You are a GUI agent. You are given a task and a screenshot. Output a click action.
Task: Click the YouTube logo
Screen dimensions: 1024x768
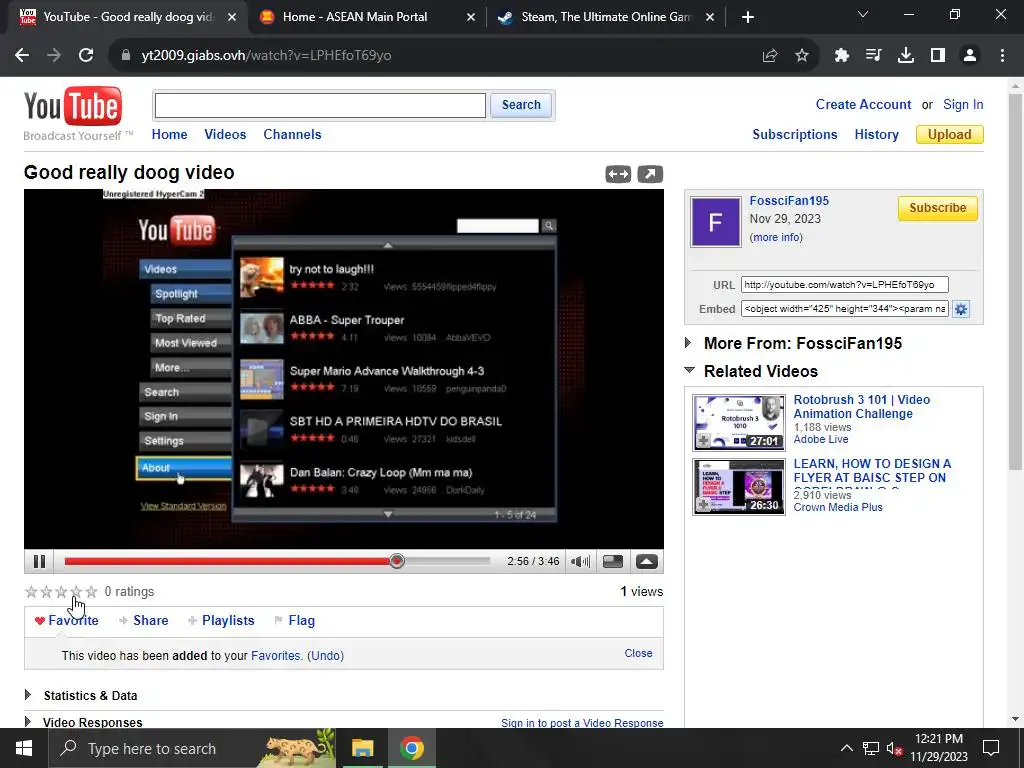(x=73, y=106)
